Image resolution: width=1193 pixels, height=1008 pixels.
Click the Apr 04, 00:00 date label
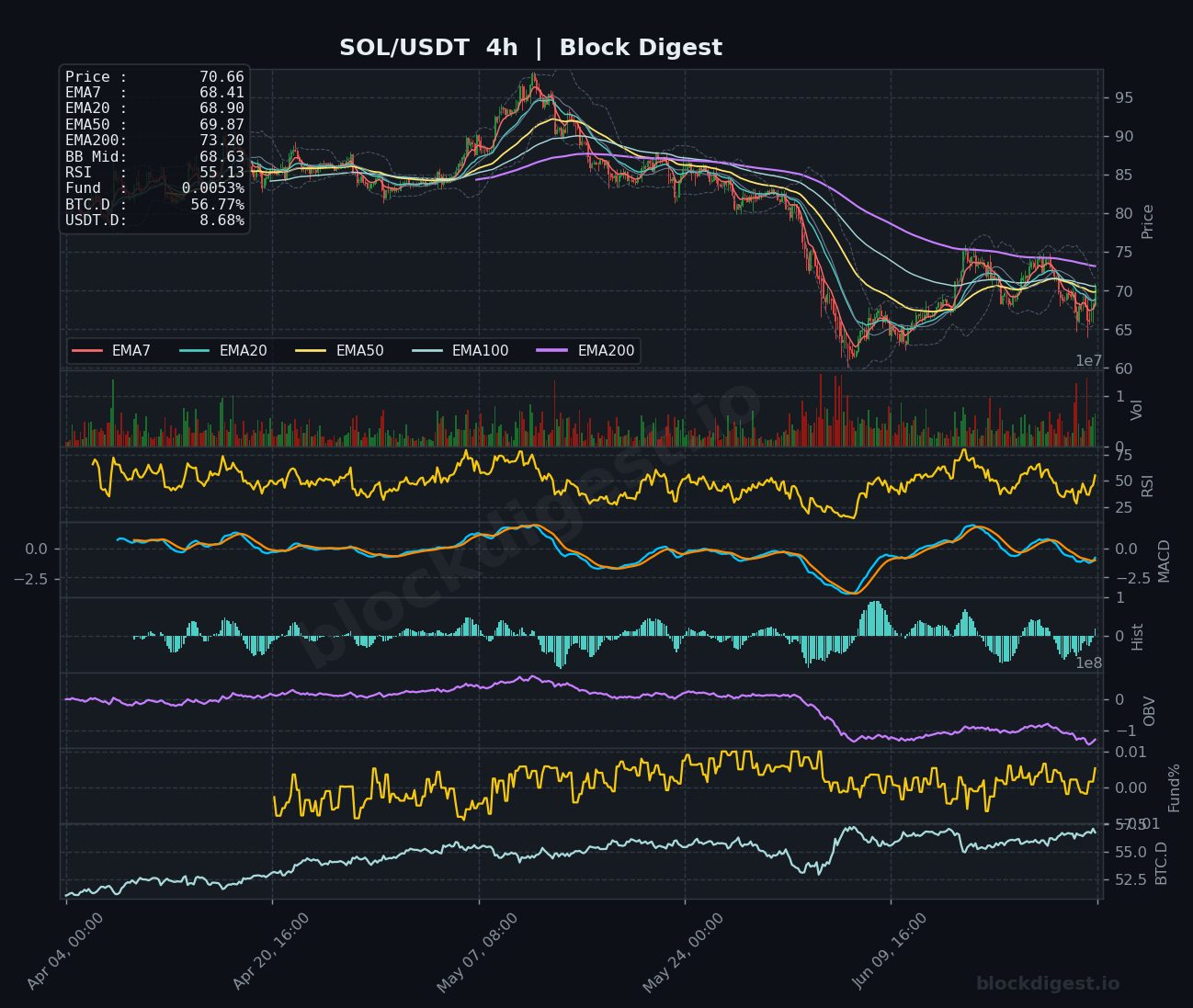[65, 951]
